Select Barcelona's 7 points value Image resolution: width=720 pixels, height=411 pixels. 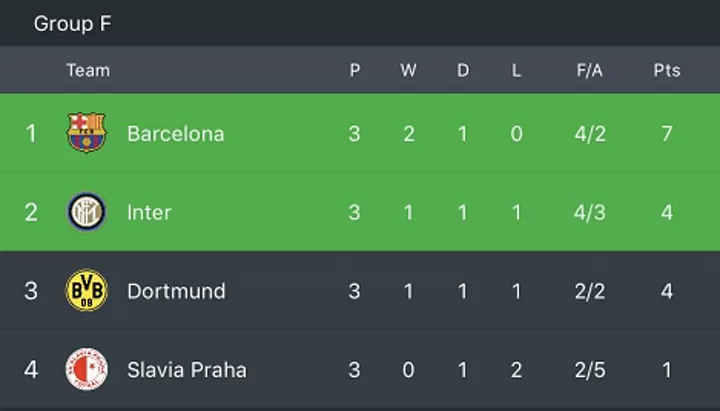[667, 134]
